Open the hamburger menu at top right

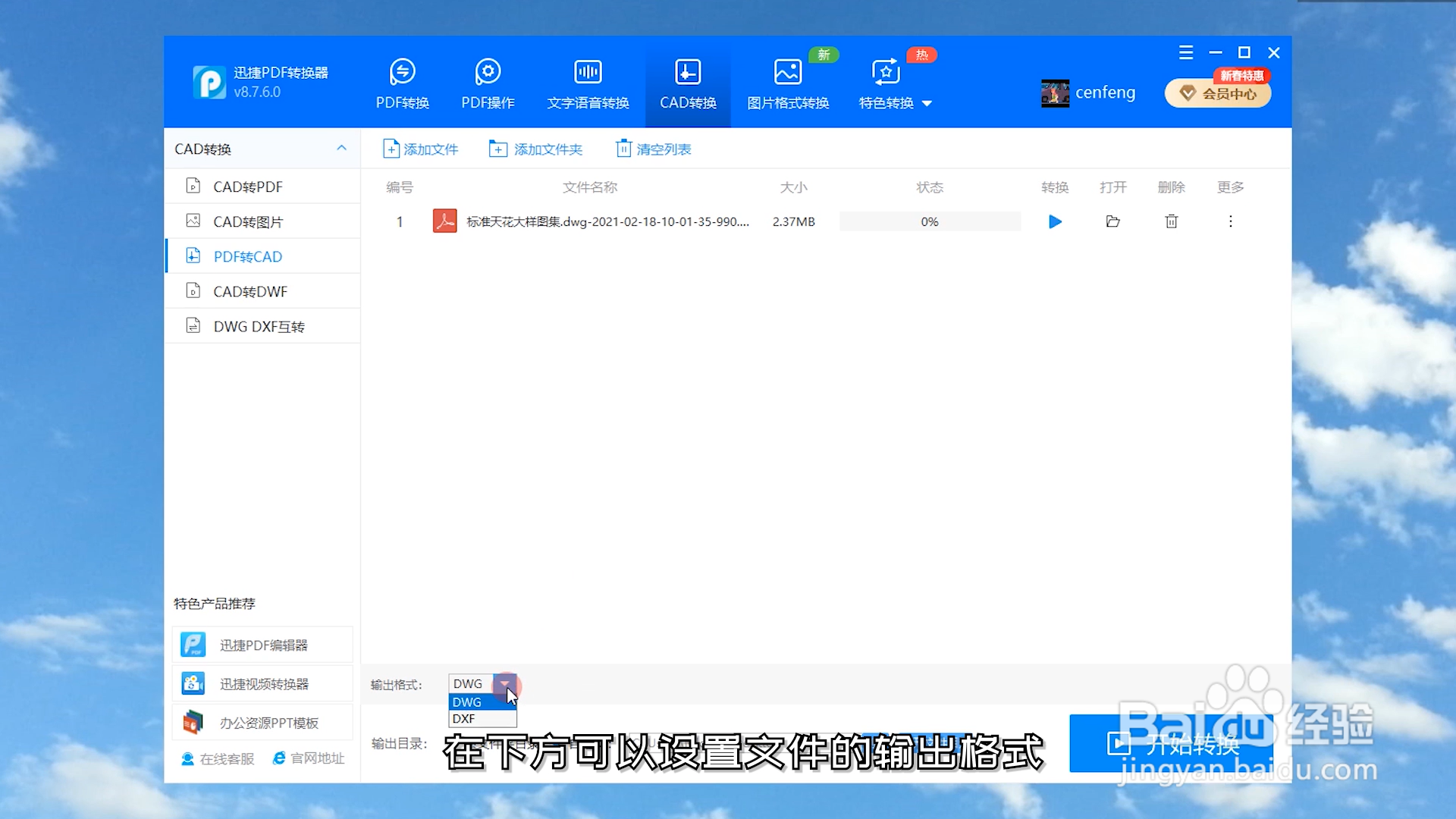[x=1186, y=52]
